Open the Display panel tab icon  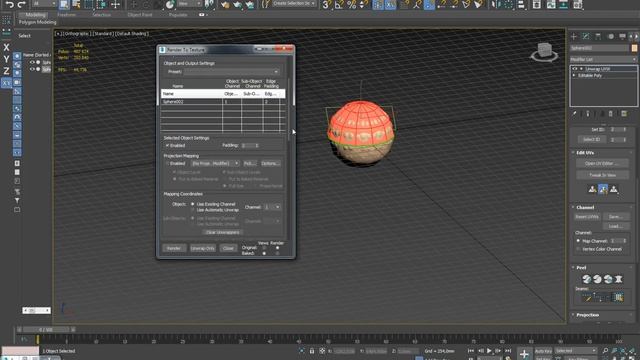tap(622, 37)
